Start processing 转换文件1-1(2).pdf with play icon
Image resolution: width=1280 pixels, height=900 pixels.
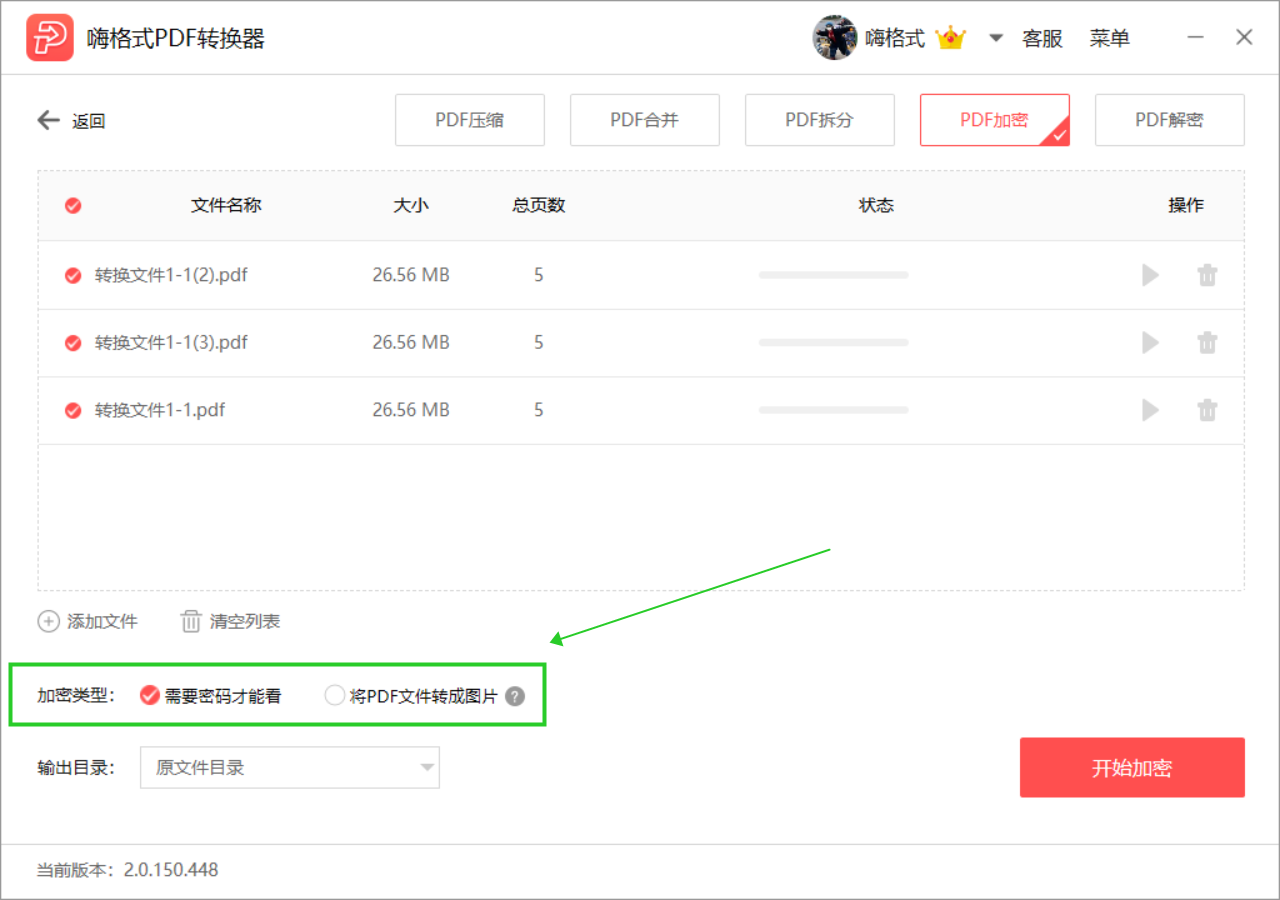(1151, 275)
